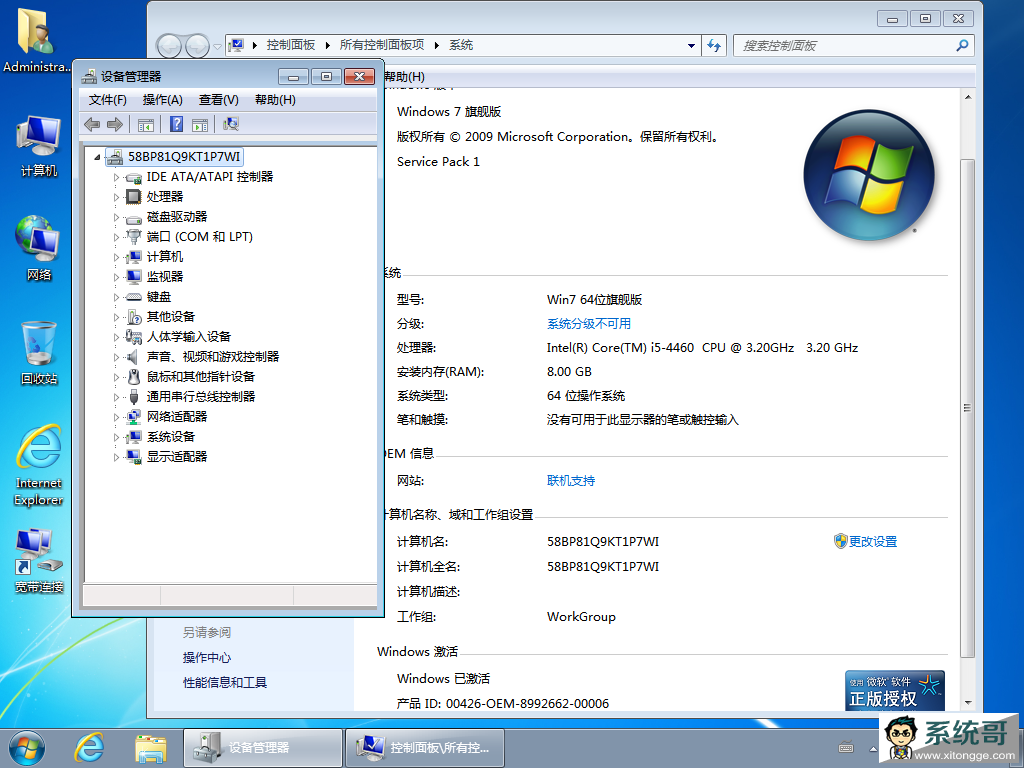
Task: Click the system window vertical scrollbar thumb
Action: (968, 408)
